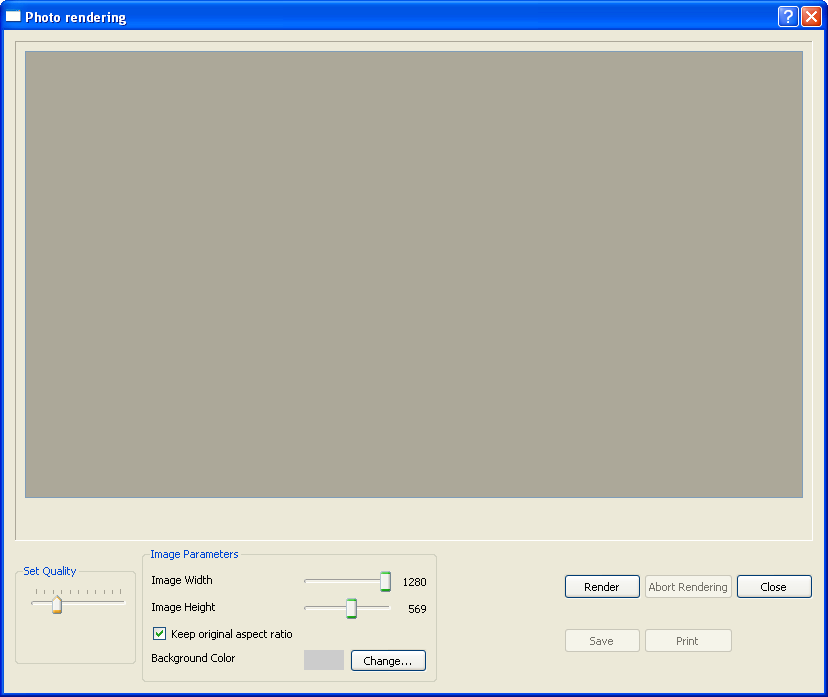Click the Set Quality slider handle
The width and height of the screenshot is (828, 697).
pyautogui.click(x=57, y=604)
